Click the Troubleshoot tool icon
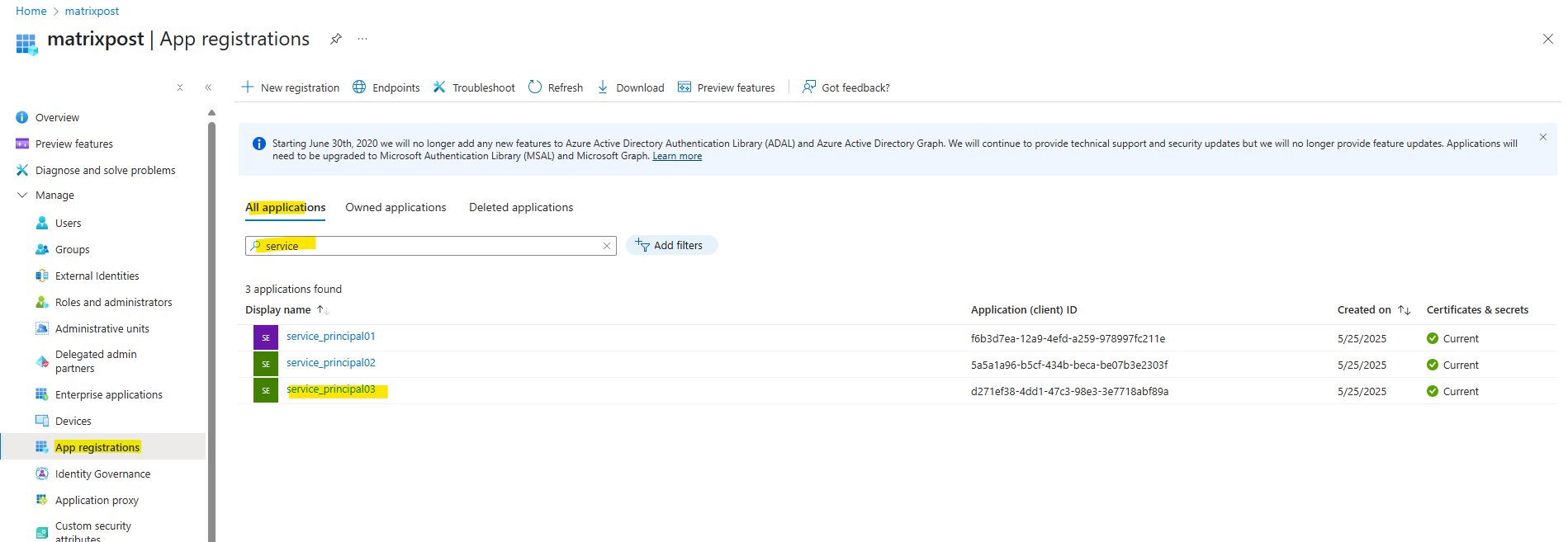 pos(439,87)
